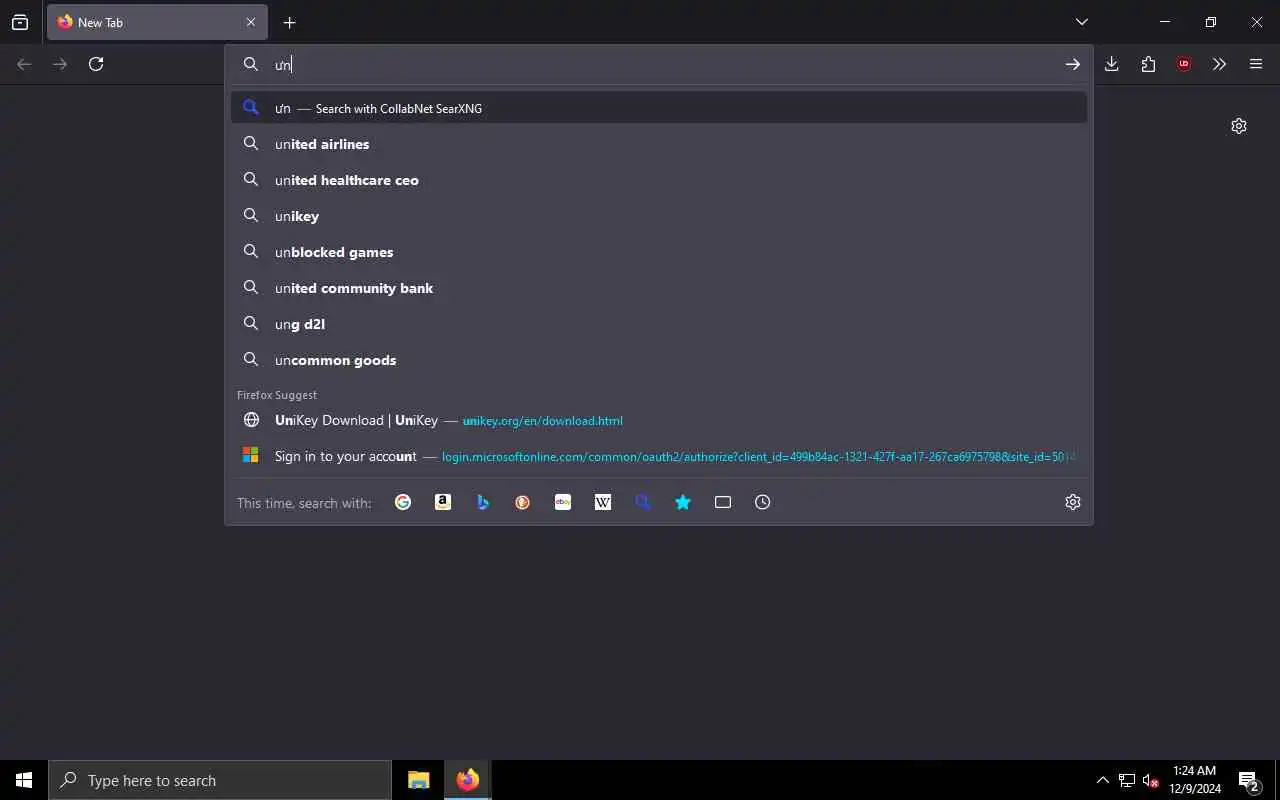Reload the current page

click(96, 64)
